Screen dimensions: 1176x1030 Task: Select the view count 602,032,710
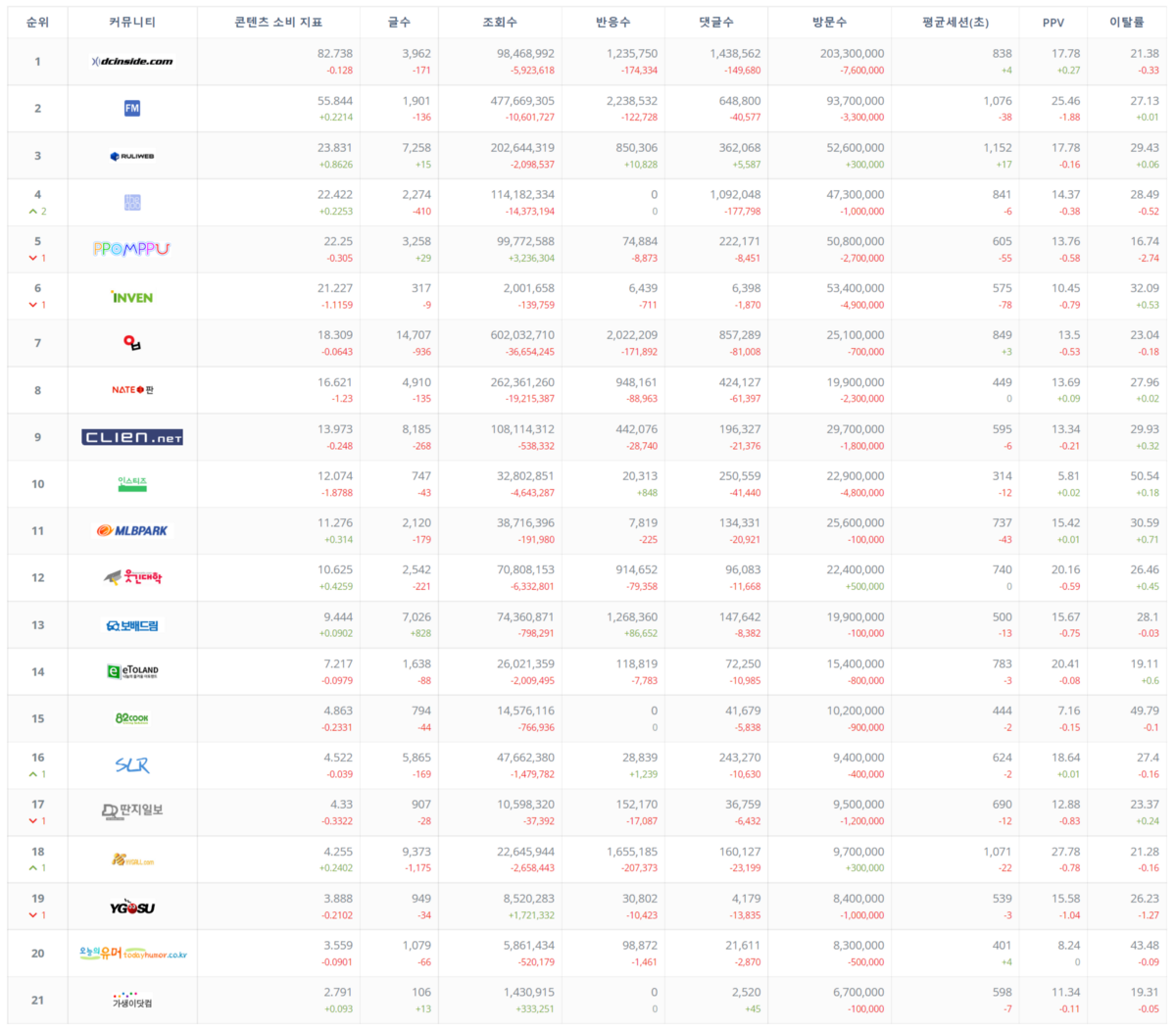[518, 335]
